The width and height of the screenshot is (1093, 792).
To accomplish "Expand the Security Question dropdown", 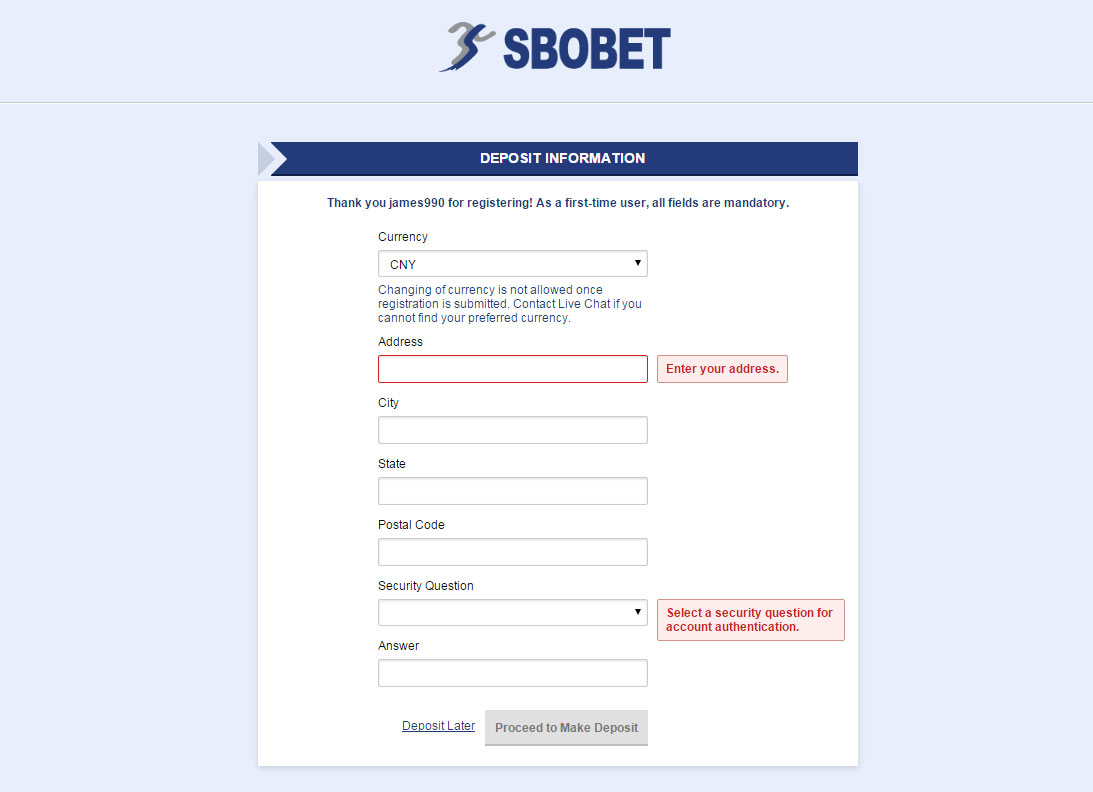I will [512, 612].
